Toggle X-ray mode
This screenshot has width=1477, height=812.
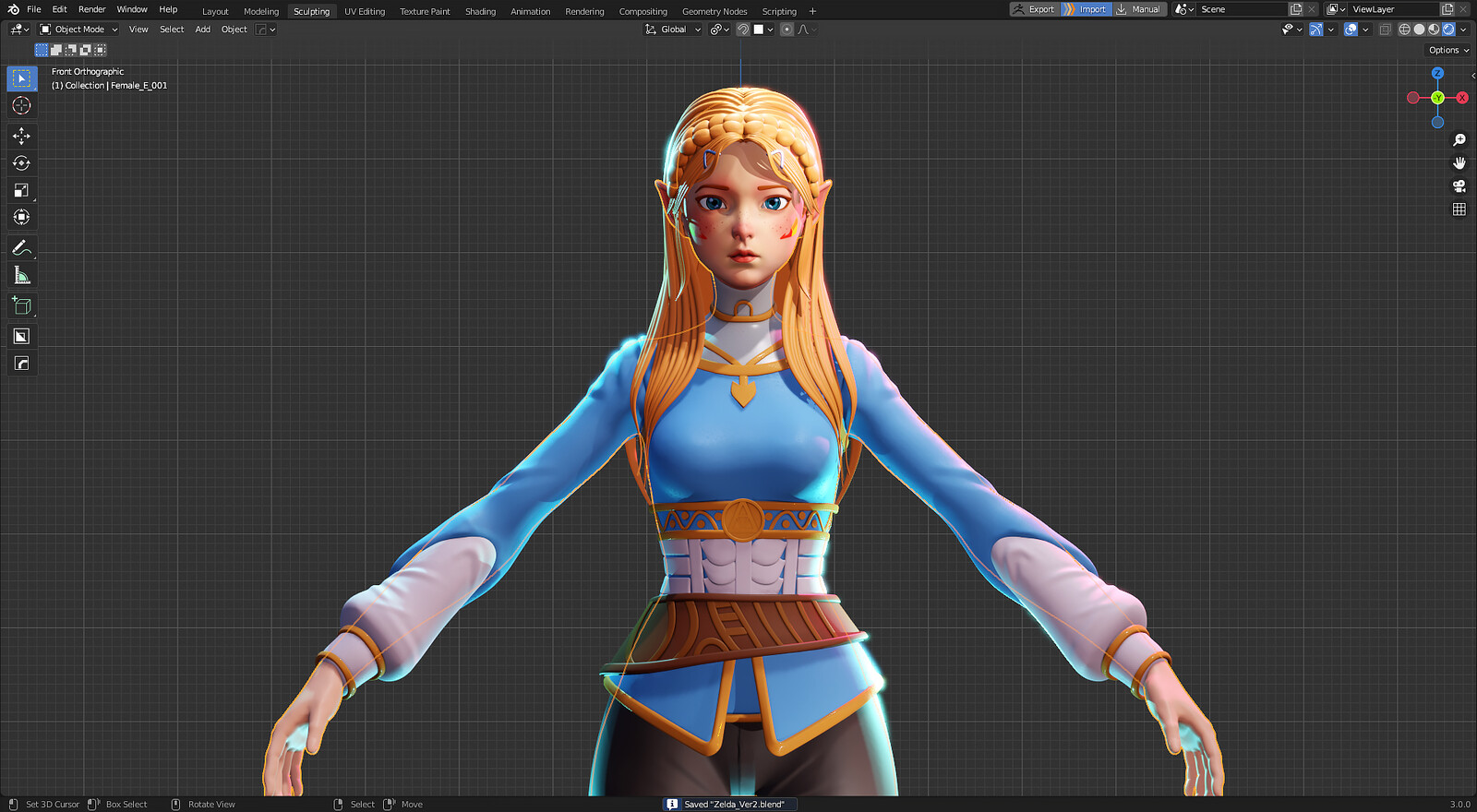coord(1385,30)
